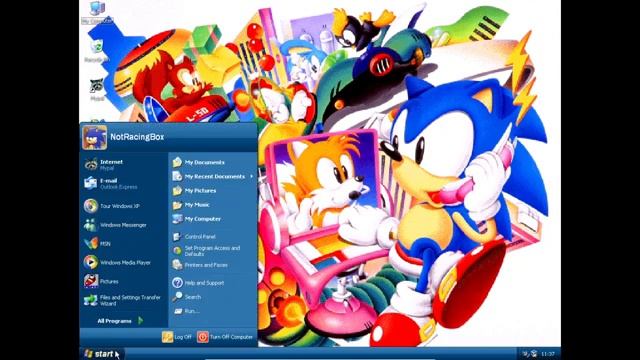
Task: Click the network connection tray icon
Action: (534, 354)
